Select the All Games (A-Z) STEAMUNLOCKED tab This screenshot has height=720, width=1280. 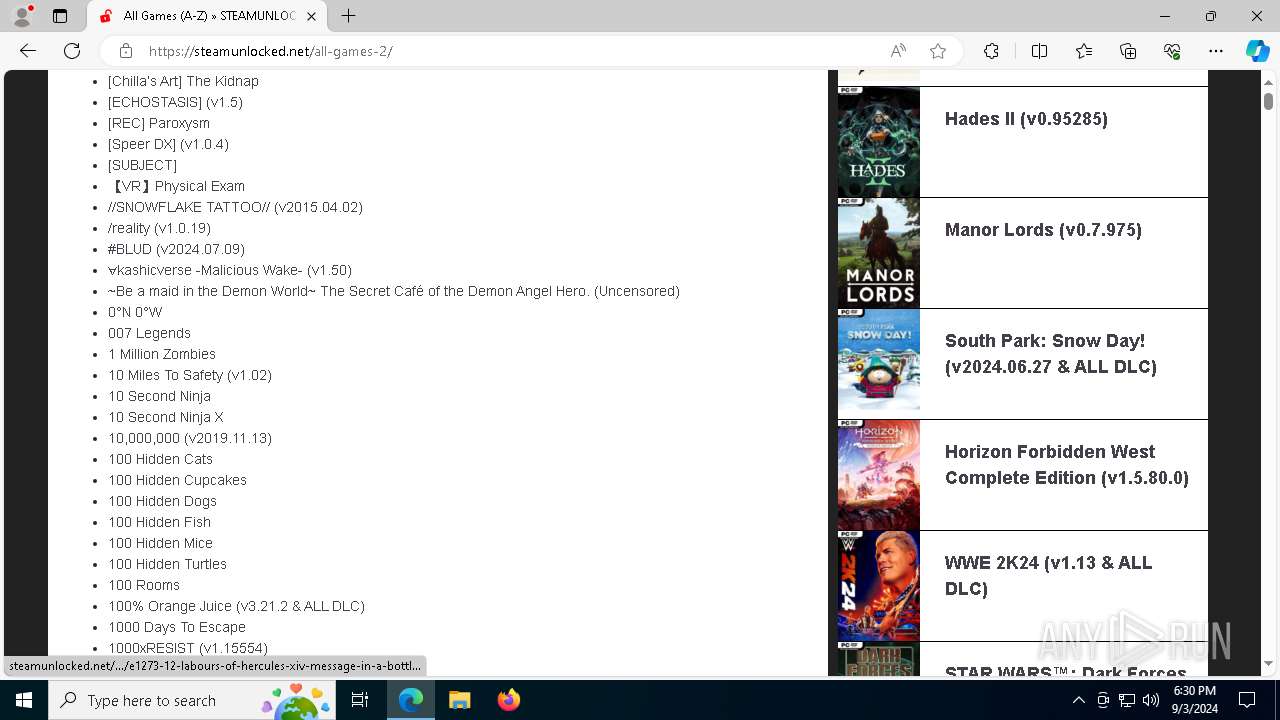pyautogui.click(x=208, y=16)
